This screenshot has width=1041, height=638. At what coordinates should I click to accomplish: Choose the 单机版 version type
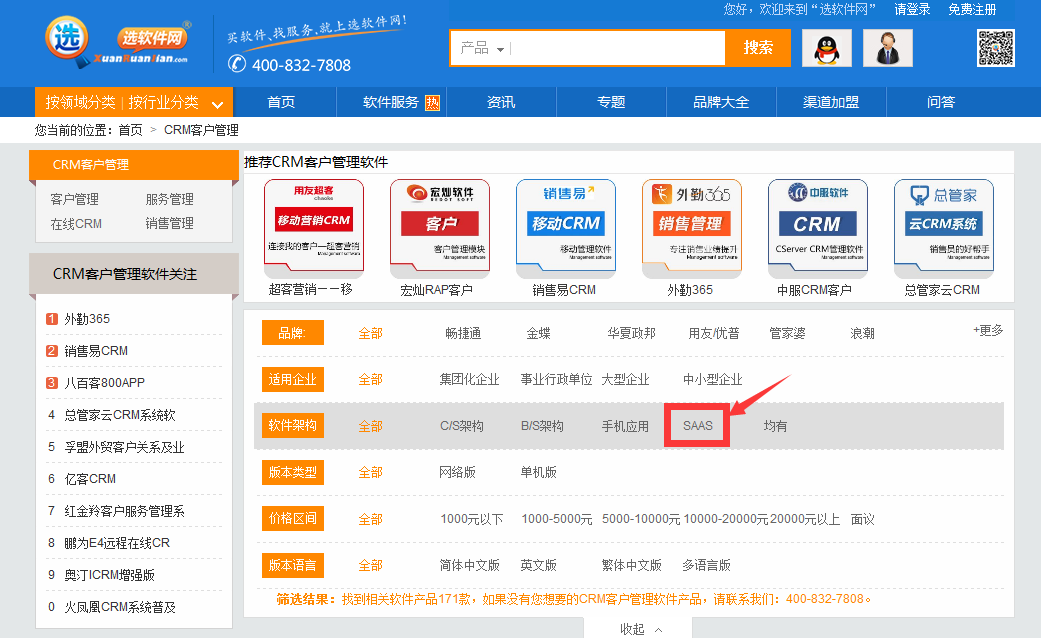click(x=538, y=472)
